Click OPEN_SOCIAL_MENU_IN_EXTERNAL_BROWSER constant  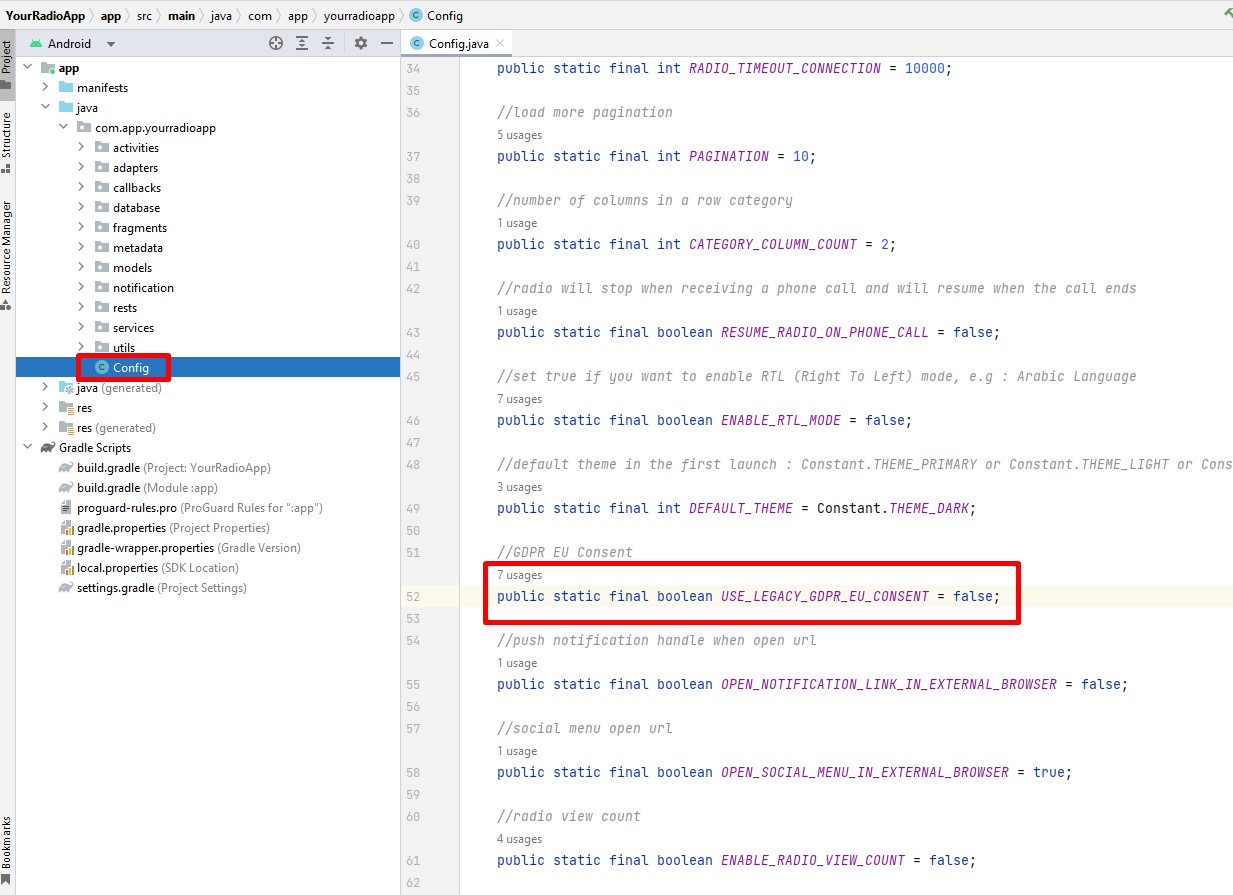pyautogui.click(x=865, y=773)
